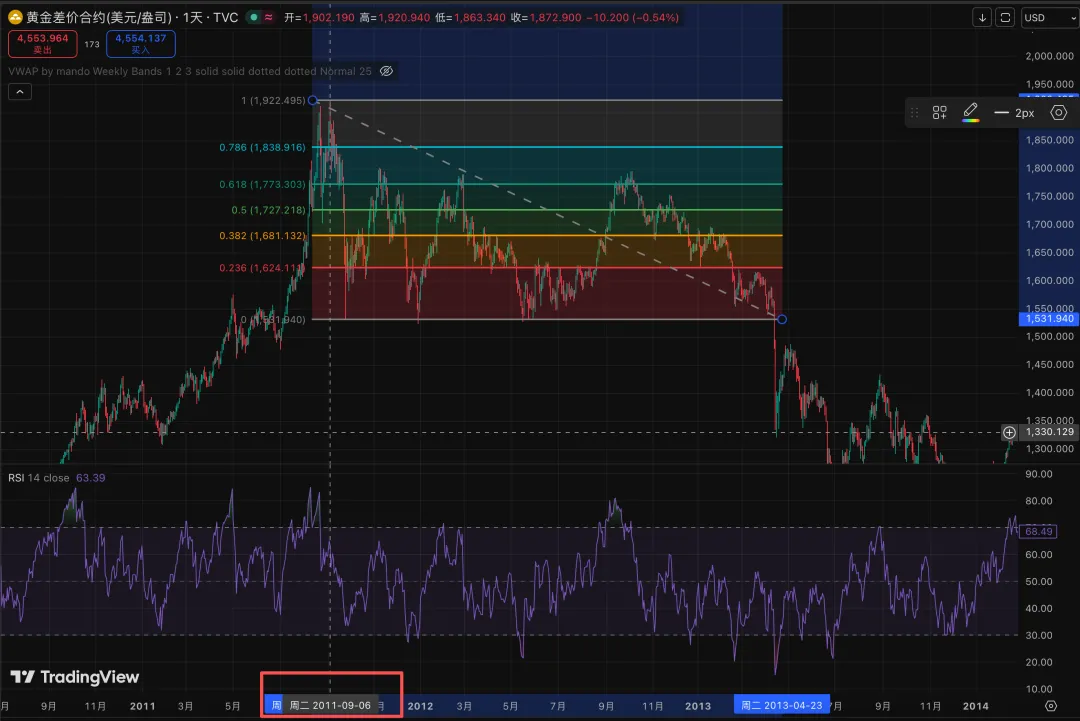
Task: Grab the floating toolbar dotted drag handle
Action: click(915, 112)
